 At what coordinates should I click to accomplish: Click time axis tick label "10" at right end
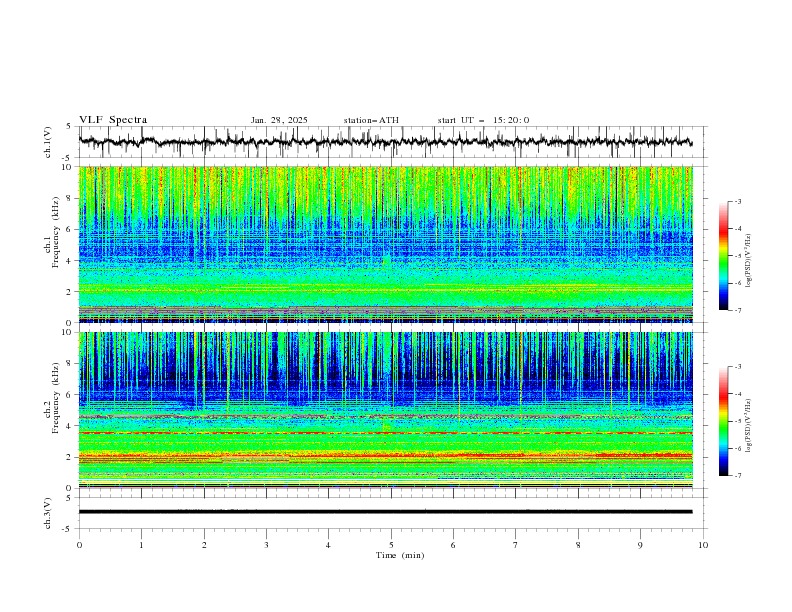(x=703, y=545)
